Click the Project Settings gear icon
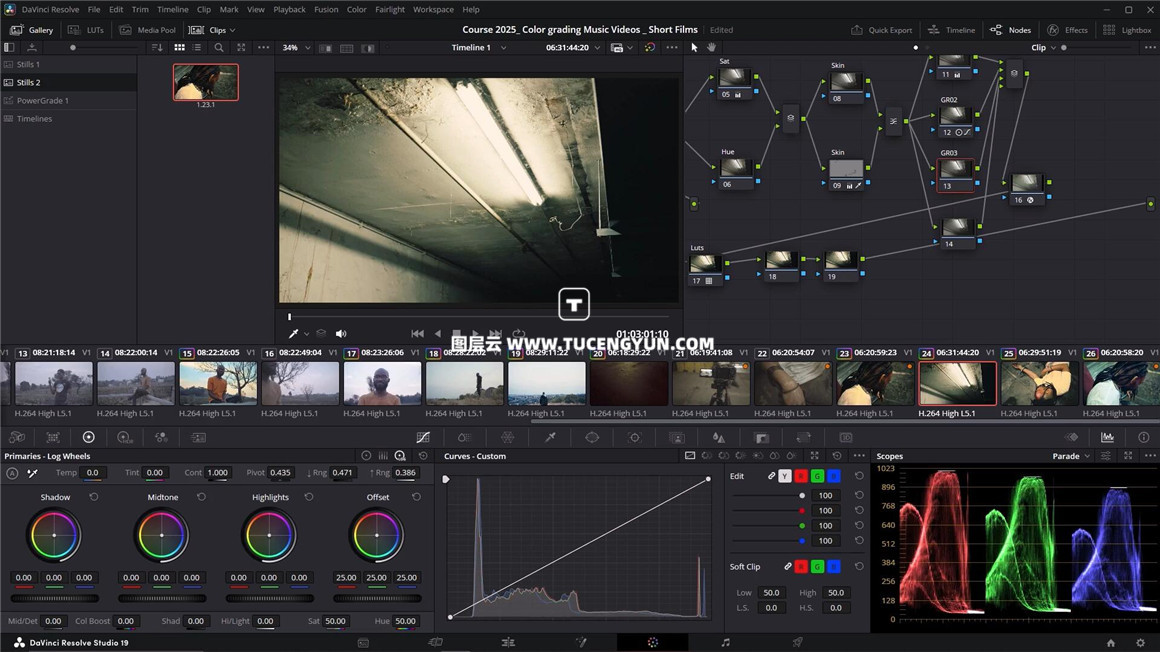Screen dimensions: 1160x652 [1140, 643]
